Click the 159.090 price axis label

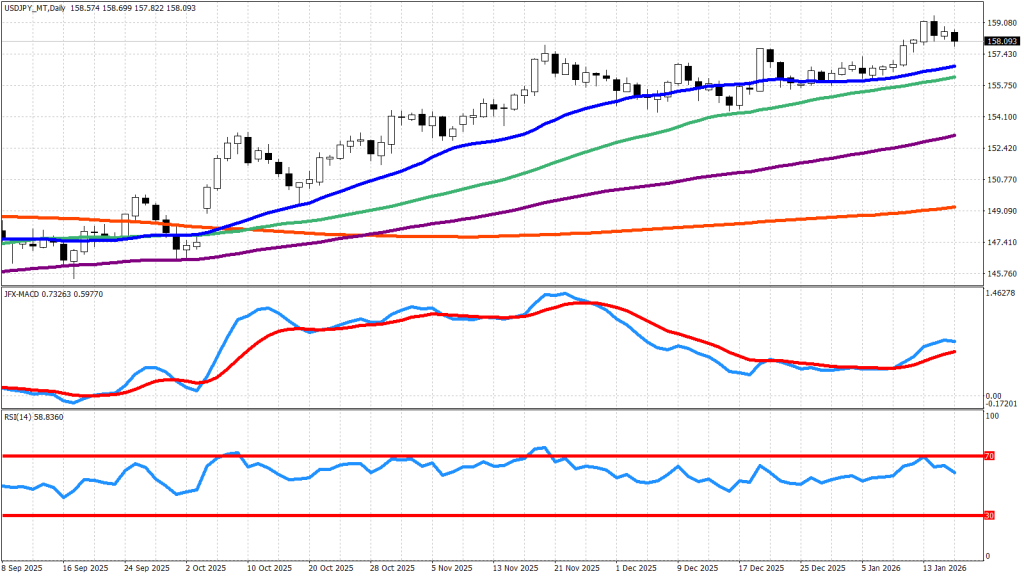(1002, 22)
